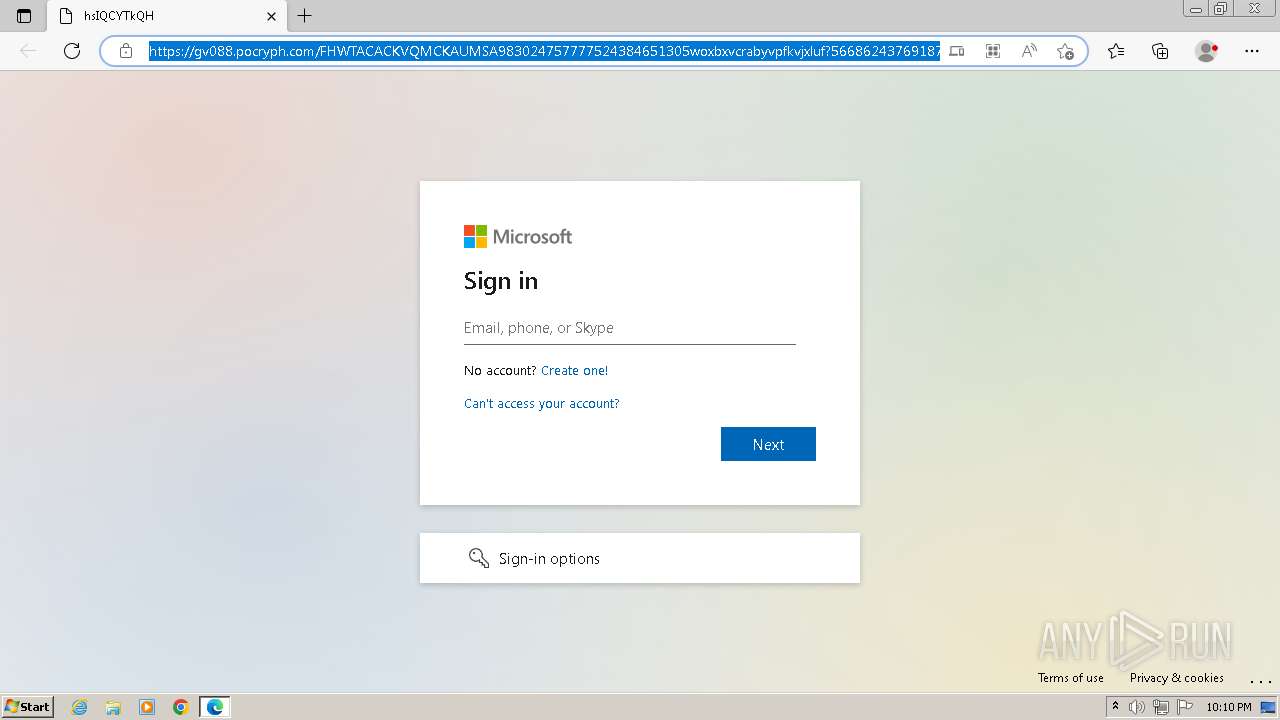Open Terms of use link

[1071, 678]
